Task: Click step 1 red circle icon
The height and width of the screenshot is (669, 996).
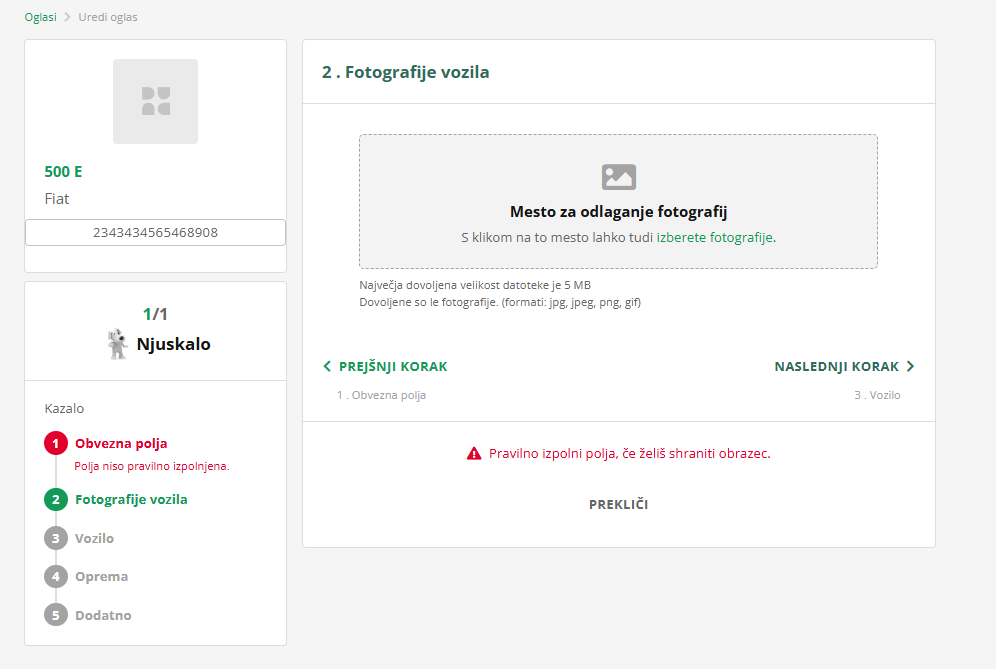Action: pyautogui.click(x=56, y=443)
